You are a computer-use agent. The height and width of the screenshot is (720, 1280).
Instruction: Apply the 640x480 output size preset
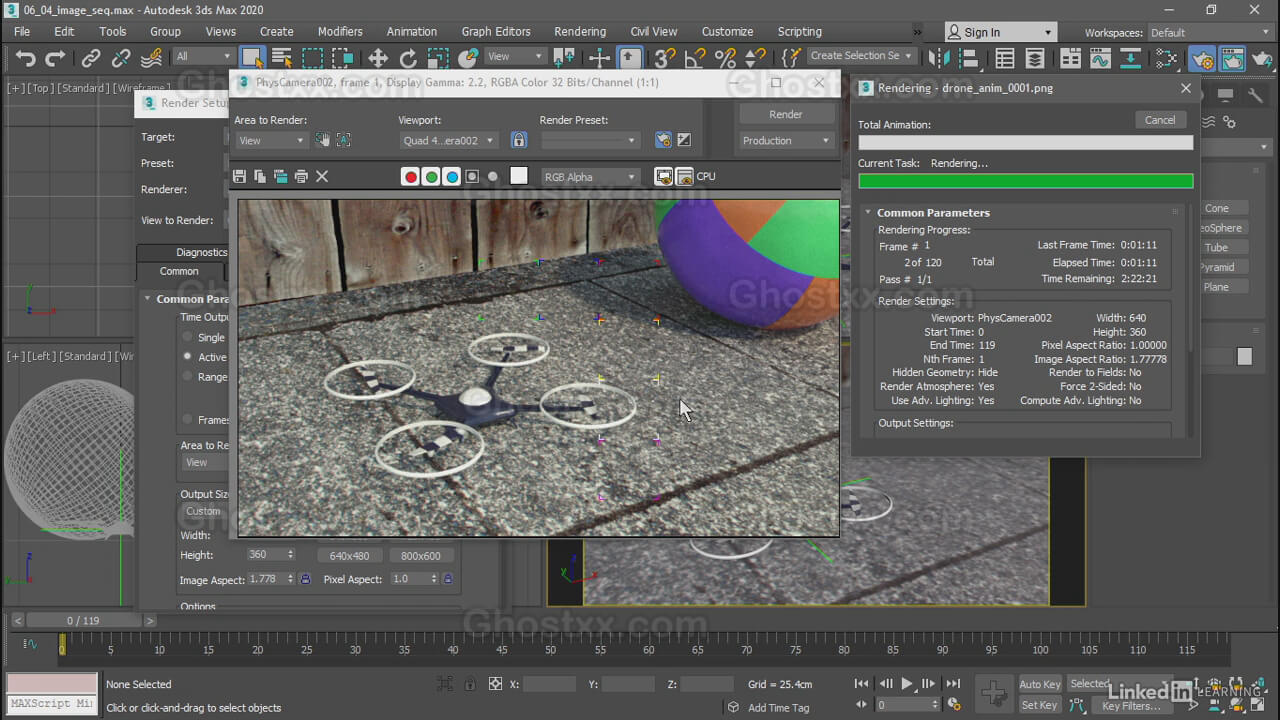[350, 556]
